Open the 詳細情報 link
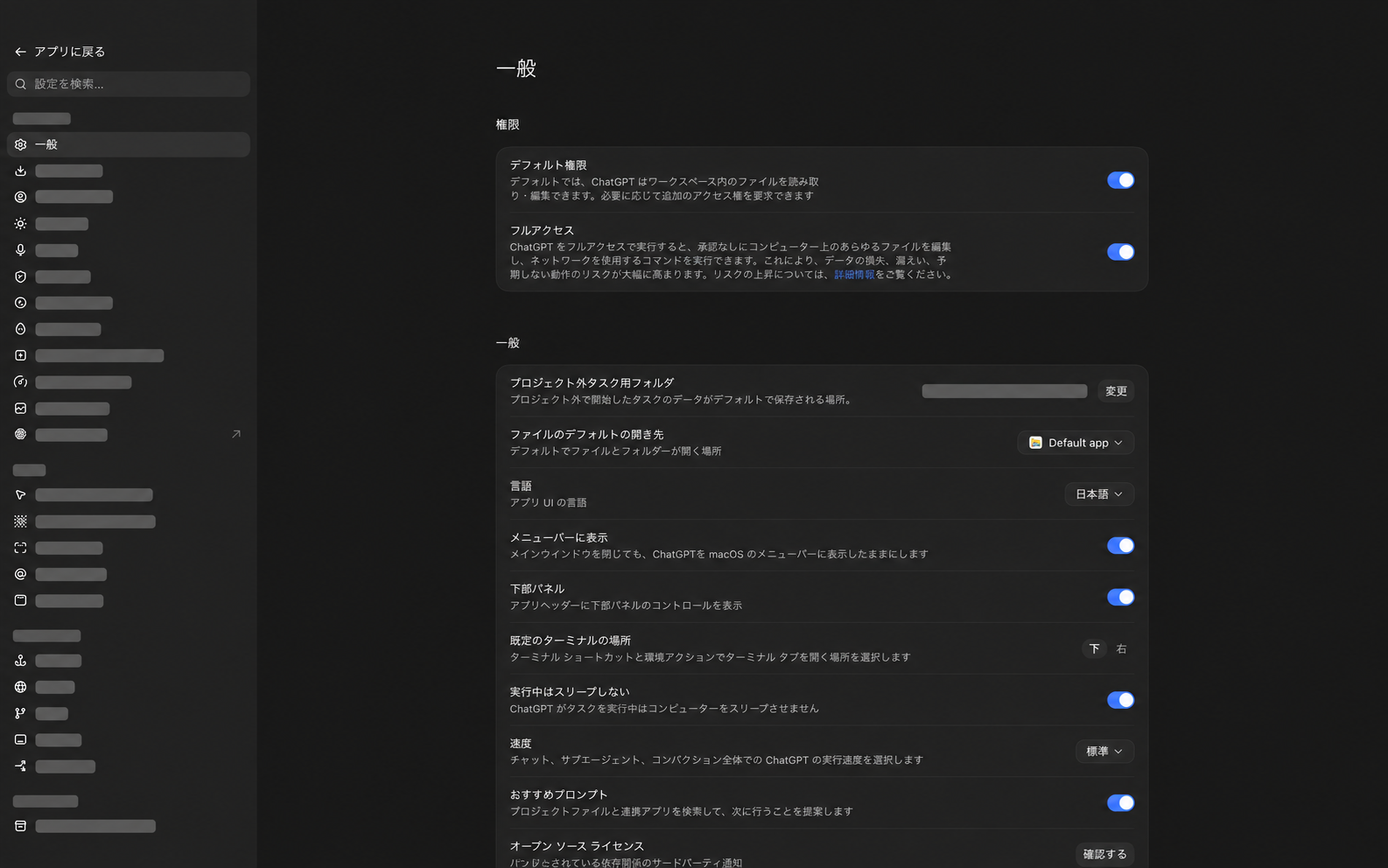Image resolution: width=1388 pixels, height=868 pixels. 854,275
